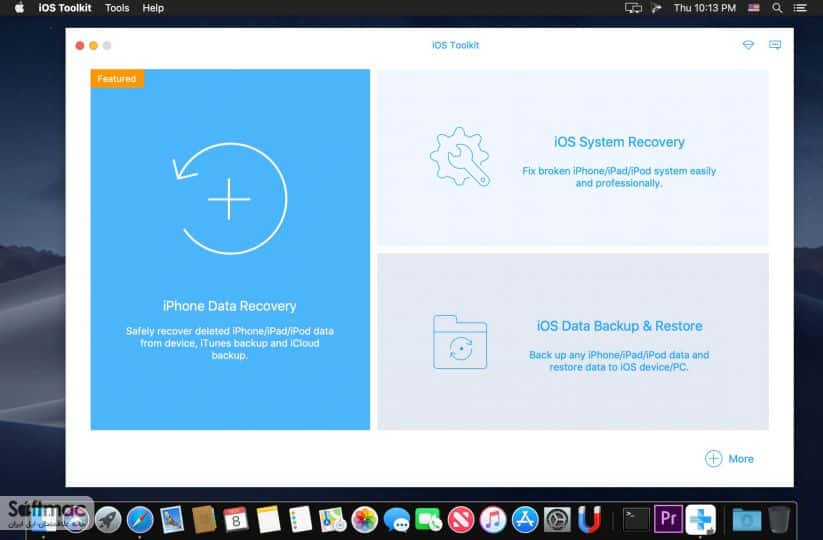Open Messages in the Dock
823x540 pixels.
(397, 520)
